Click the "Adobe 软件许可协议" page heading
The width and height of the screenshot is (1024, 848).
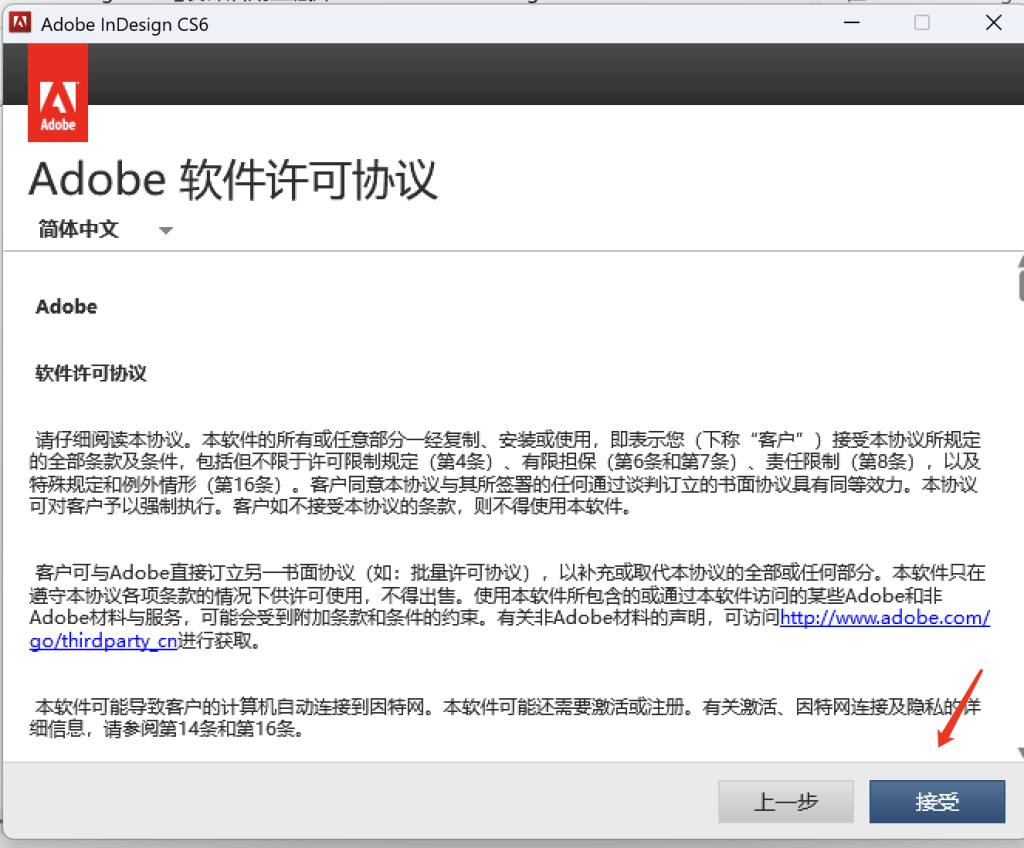click(x=233, y=180)
